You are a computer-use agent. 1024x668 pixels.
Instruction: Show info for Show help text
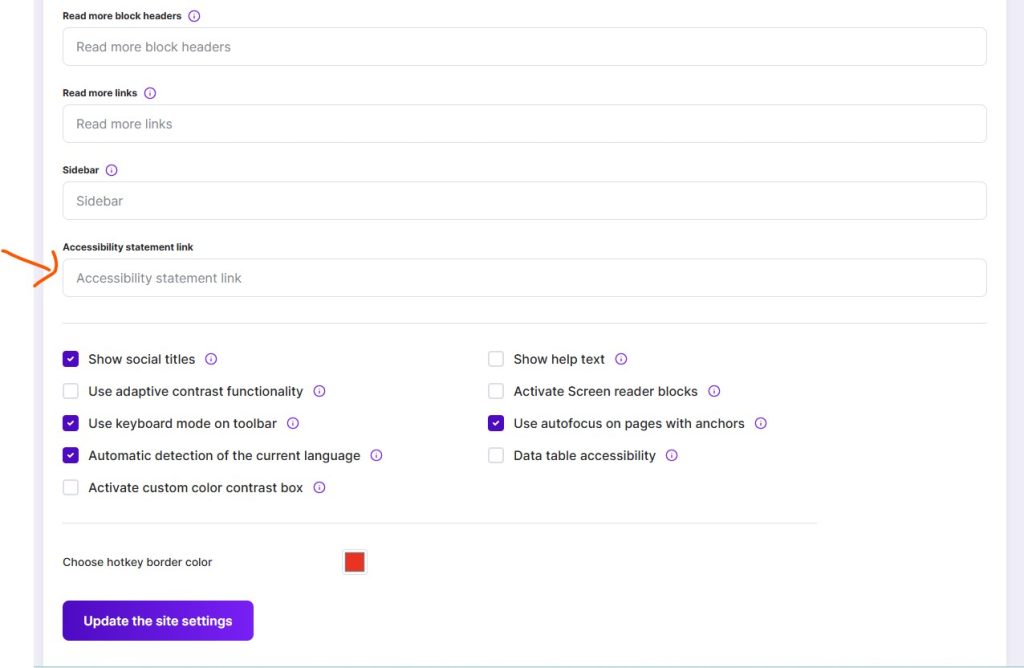pyautogui.click(x=621, y=359)
